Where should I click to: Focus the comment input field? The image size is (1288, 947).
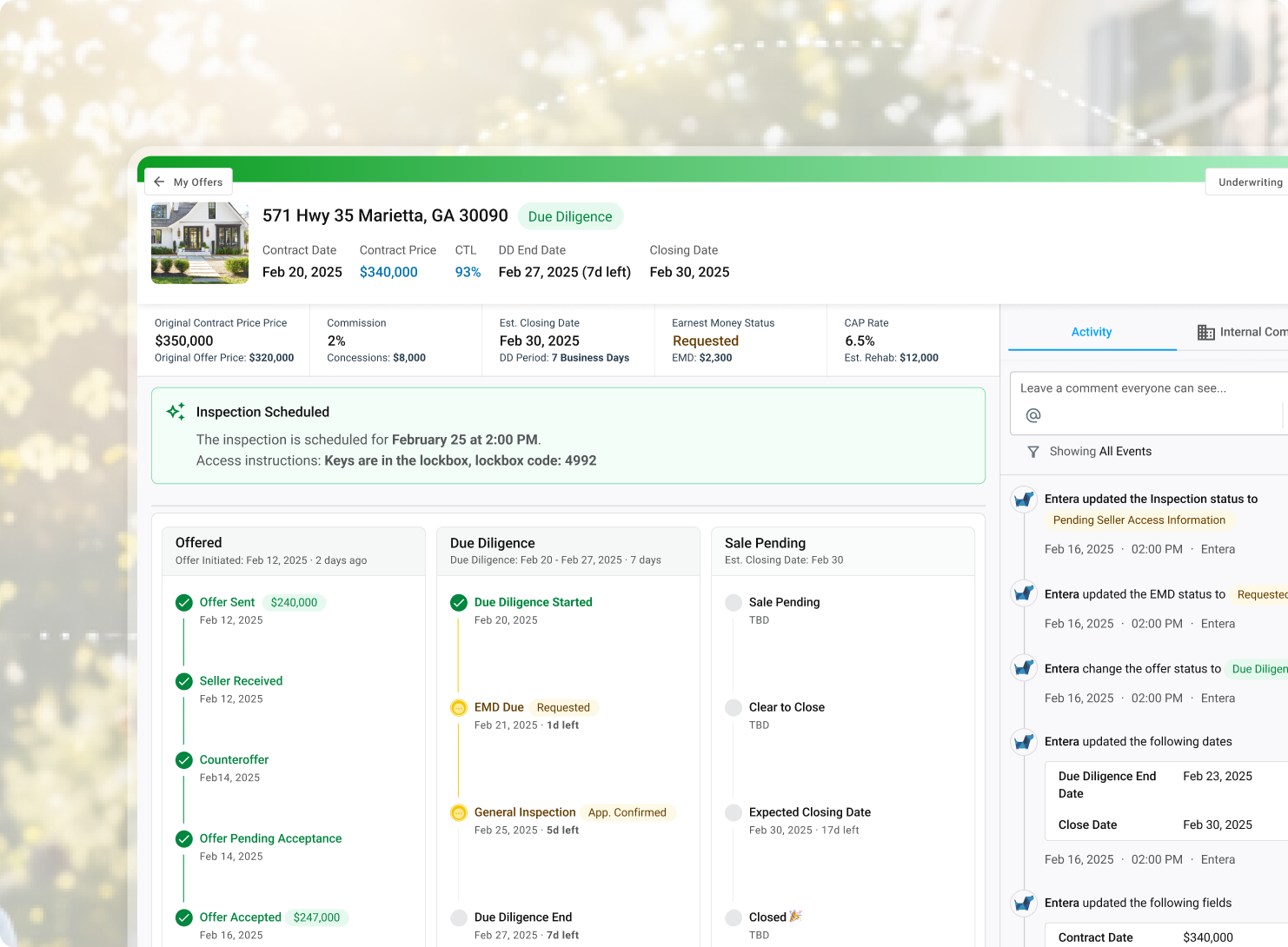point(1149,403)
